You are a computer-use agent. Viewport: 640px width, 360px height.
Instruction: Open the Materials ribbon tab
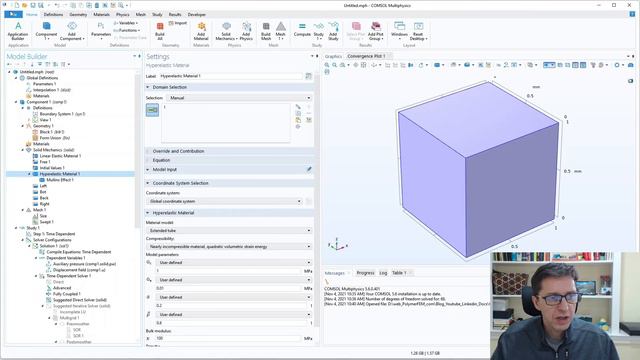point(101,15)
